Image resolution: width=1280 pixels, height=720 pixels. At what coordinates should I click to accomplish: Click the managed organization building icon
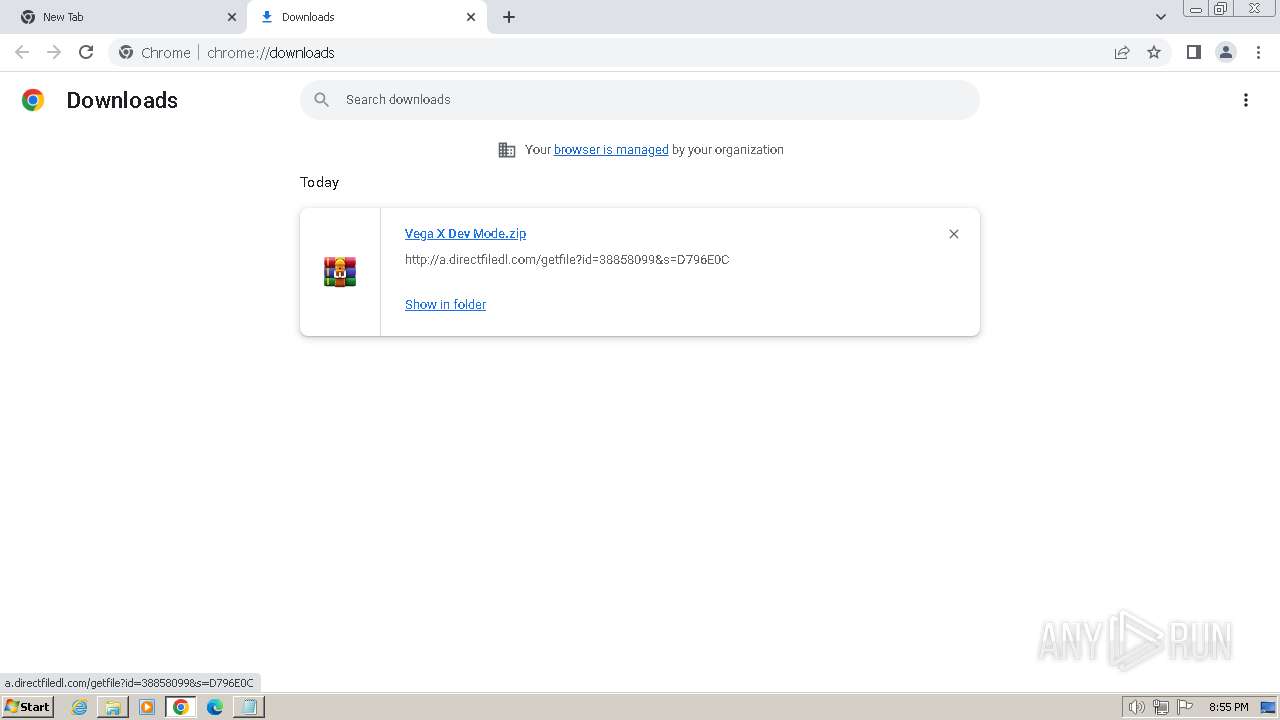507,150
